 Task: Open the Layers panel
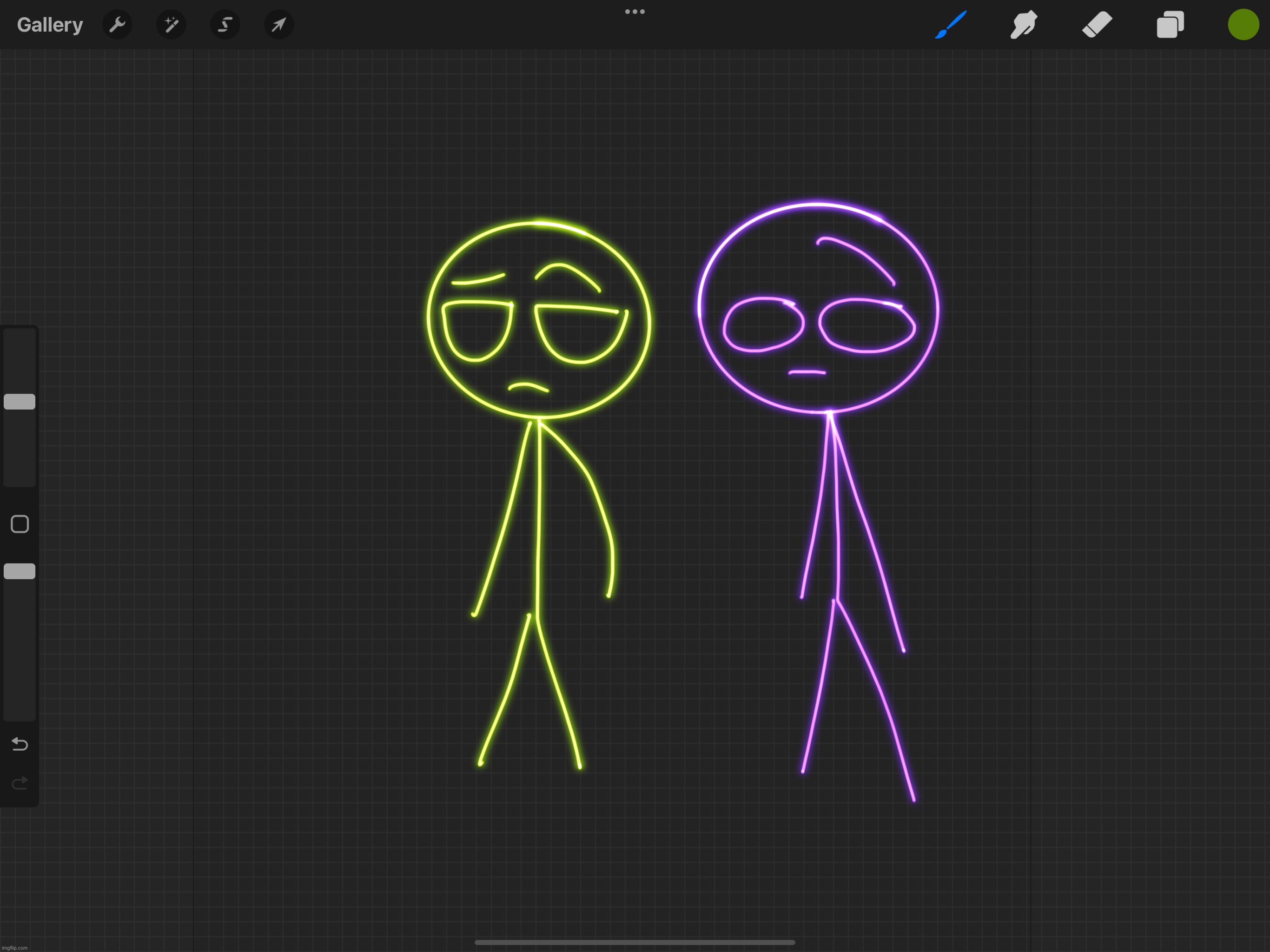coord(1170,25)
